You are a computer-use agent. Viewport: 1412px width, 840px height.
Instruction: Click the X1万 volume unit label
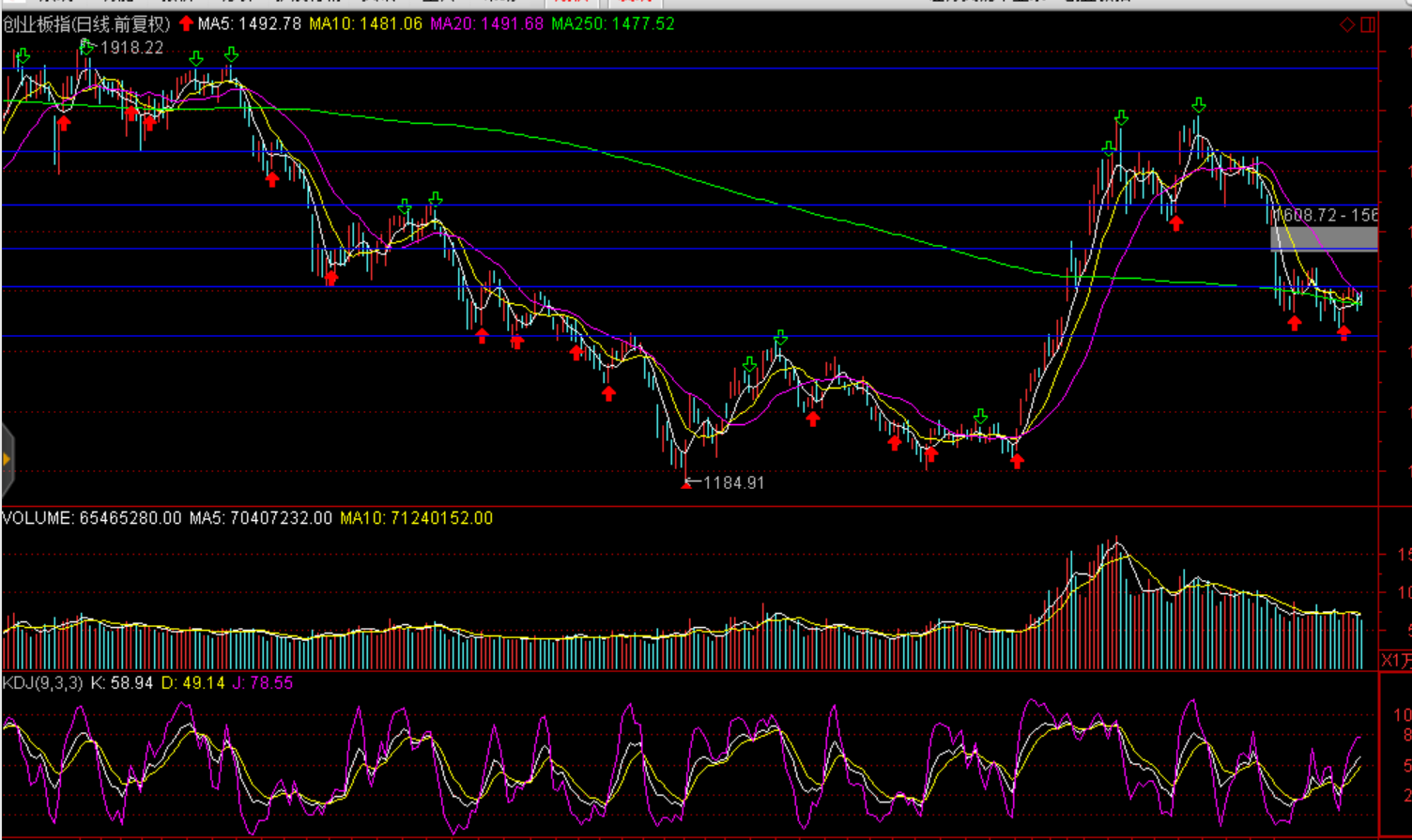tap(1395, 660)
